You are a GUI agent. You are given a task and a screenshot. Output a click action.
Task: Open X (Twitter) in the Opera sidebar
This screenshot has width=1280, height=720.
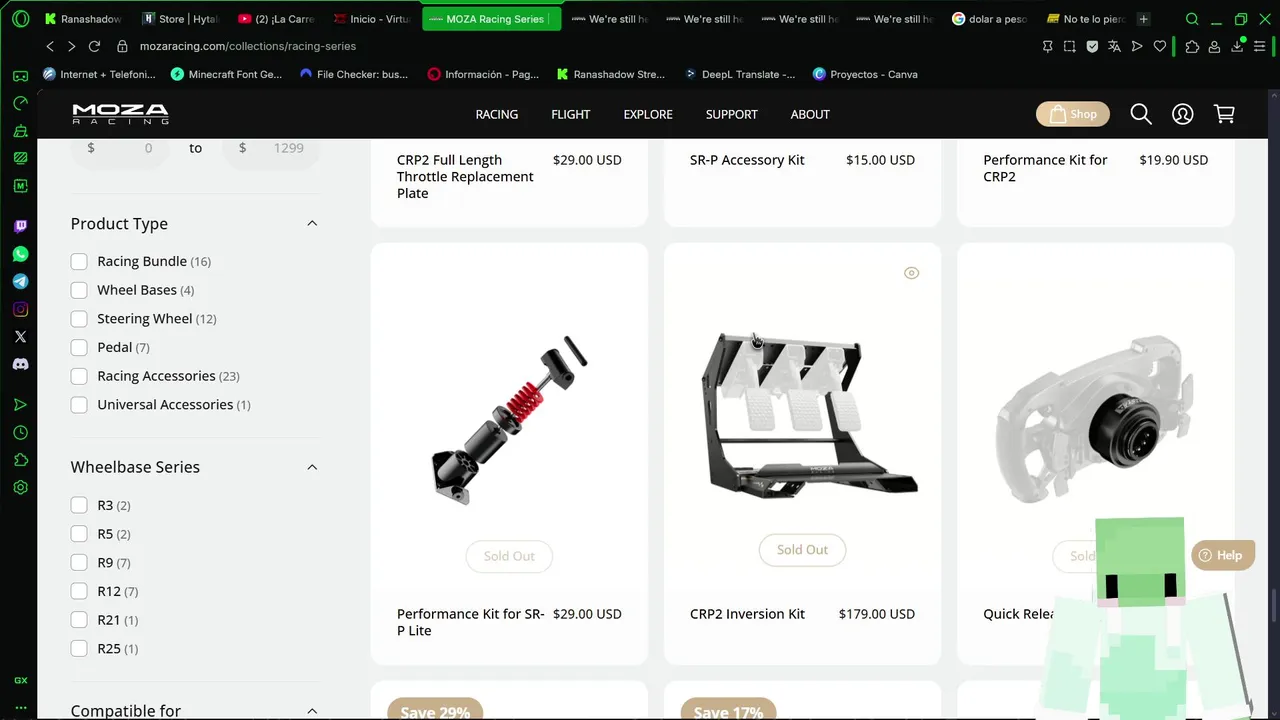[x=20, y=337]
